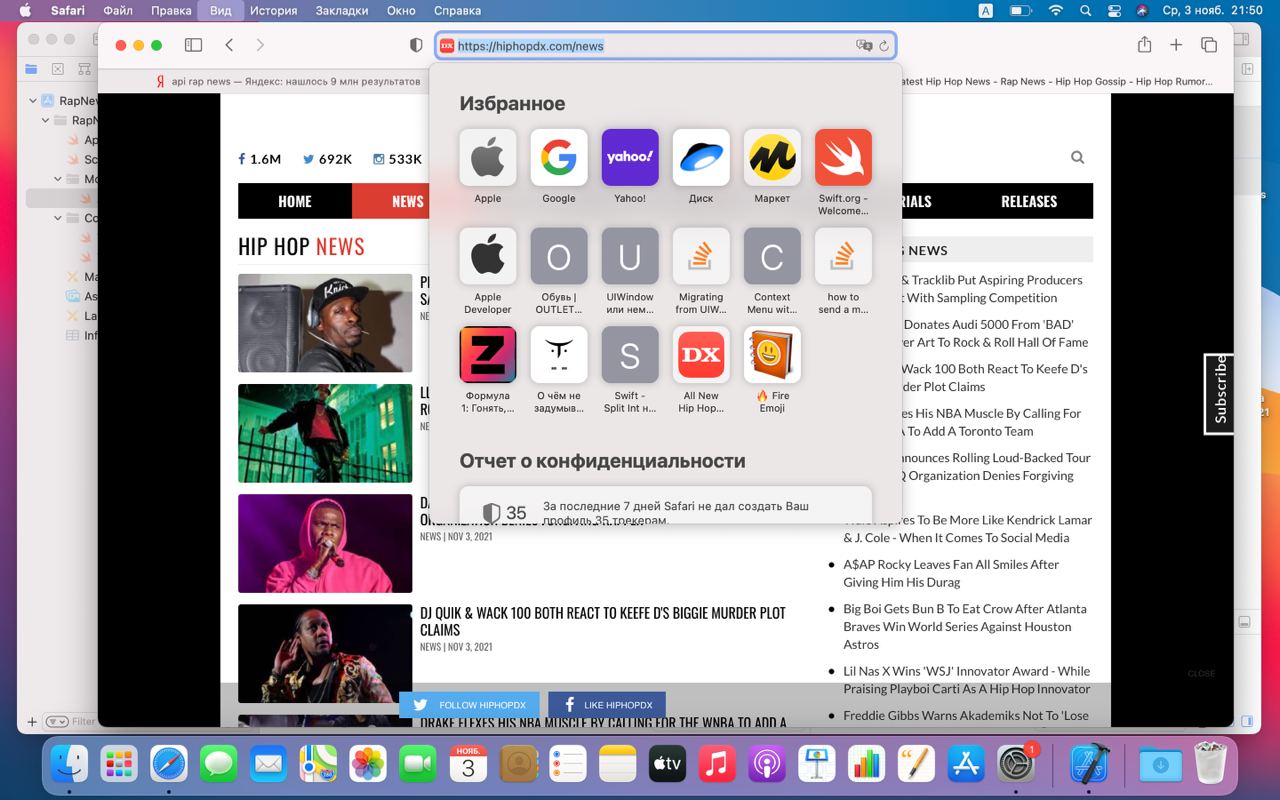Open the Файл menu
This screenshot has width=1280, height=800.
[118, 10]
